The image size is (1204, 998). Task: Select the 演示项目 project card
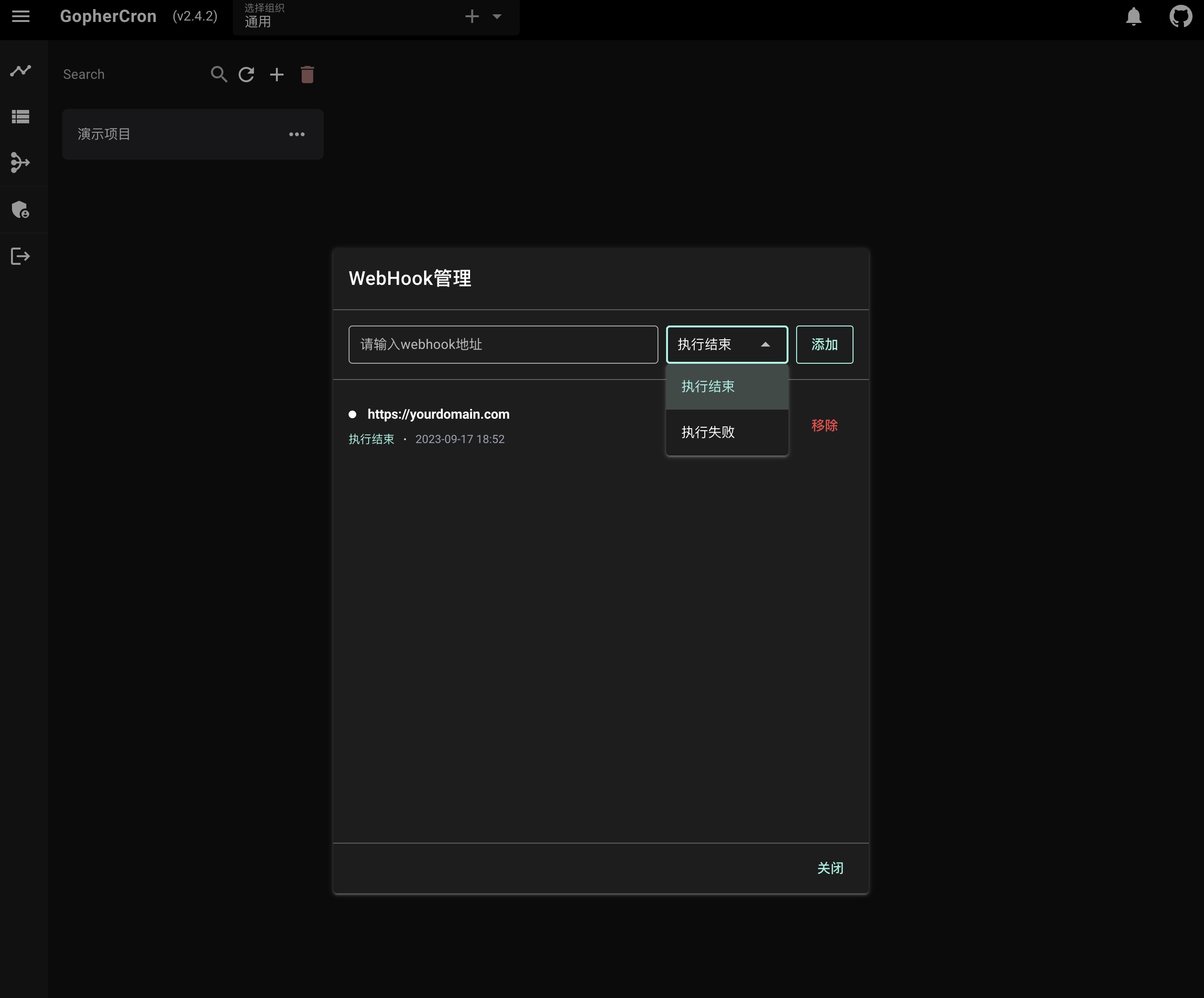[193, 134]
